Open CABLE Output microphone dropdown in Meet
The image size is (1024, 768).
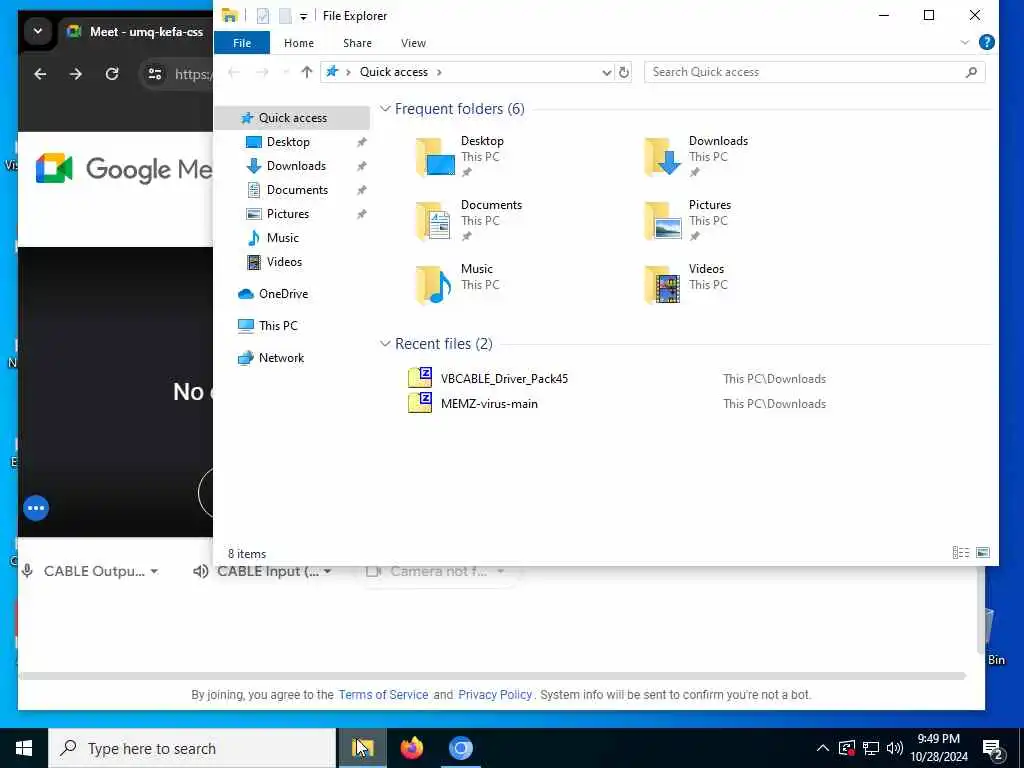point(90,571)
